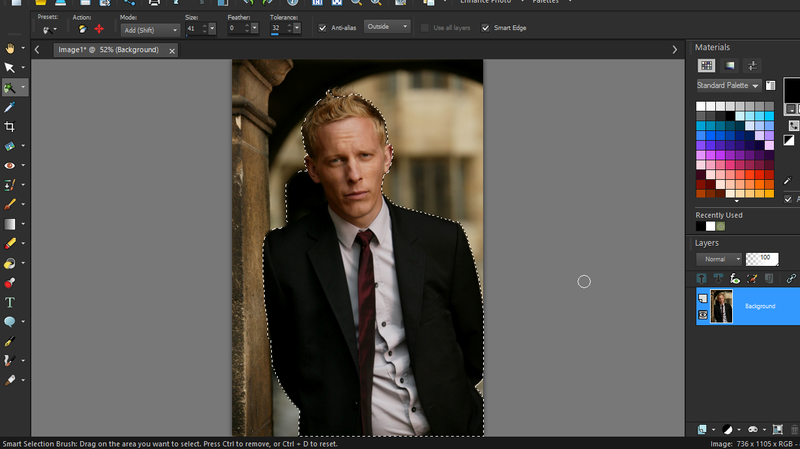Open the New Layer dropdown arrow
800x449 pixels.
(713, 430)
